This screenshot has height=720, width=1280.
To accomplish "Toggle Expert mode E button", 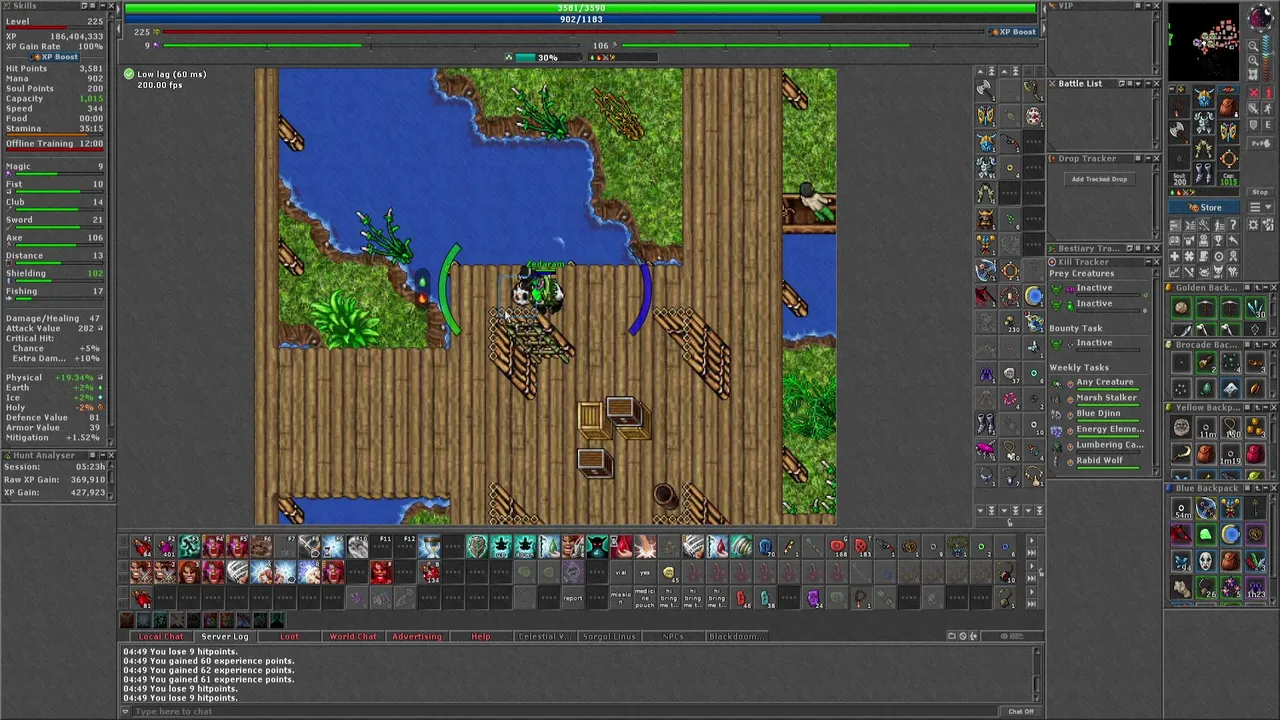I will (x=1268, y=124).
